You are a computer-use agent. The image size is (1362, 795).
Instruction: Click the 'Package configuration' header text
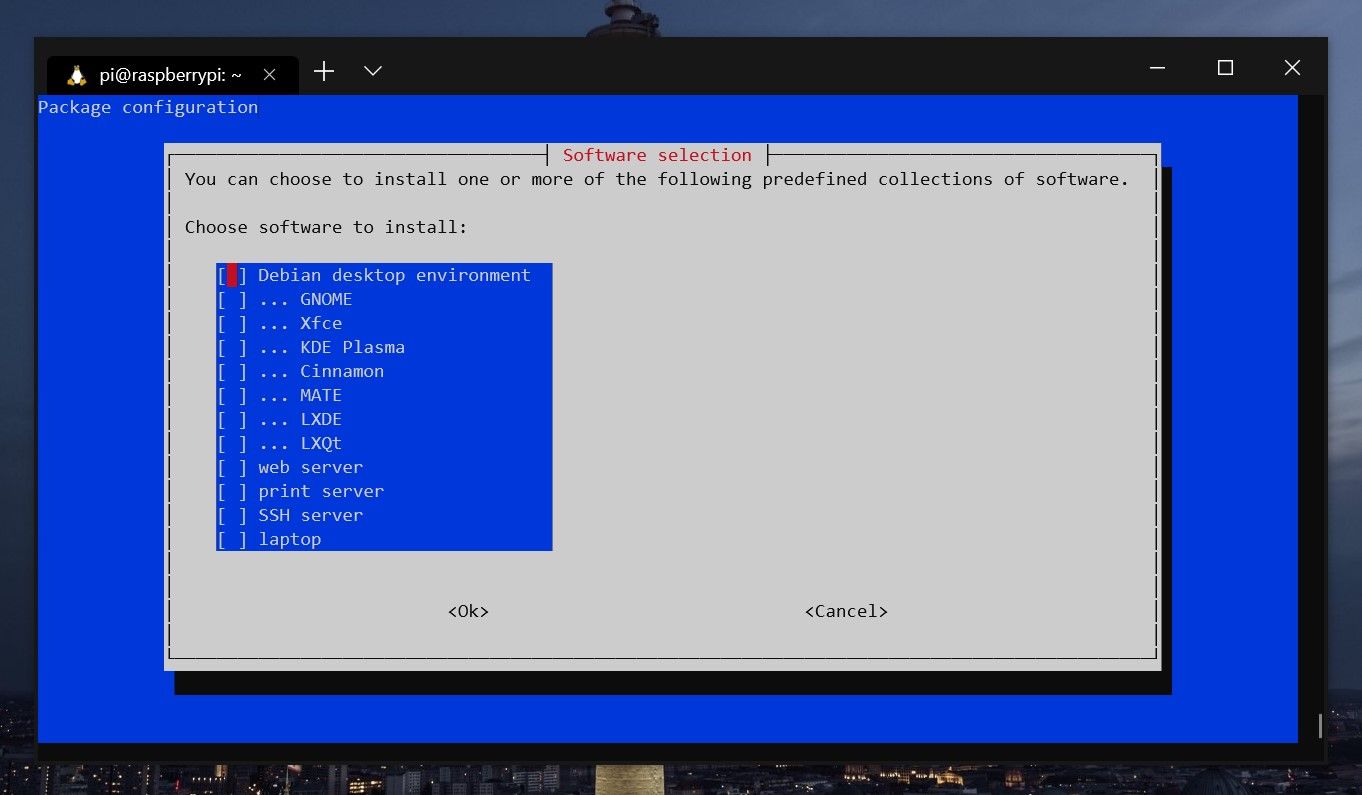148,107
